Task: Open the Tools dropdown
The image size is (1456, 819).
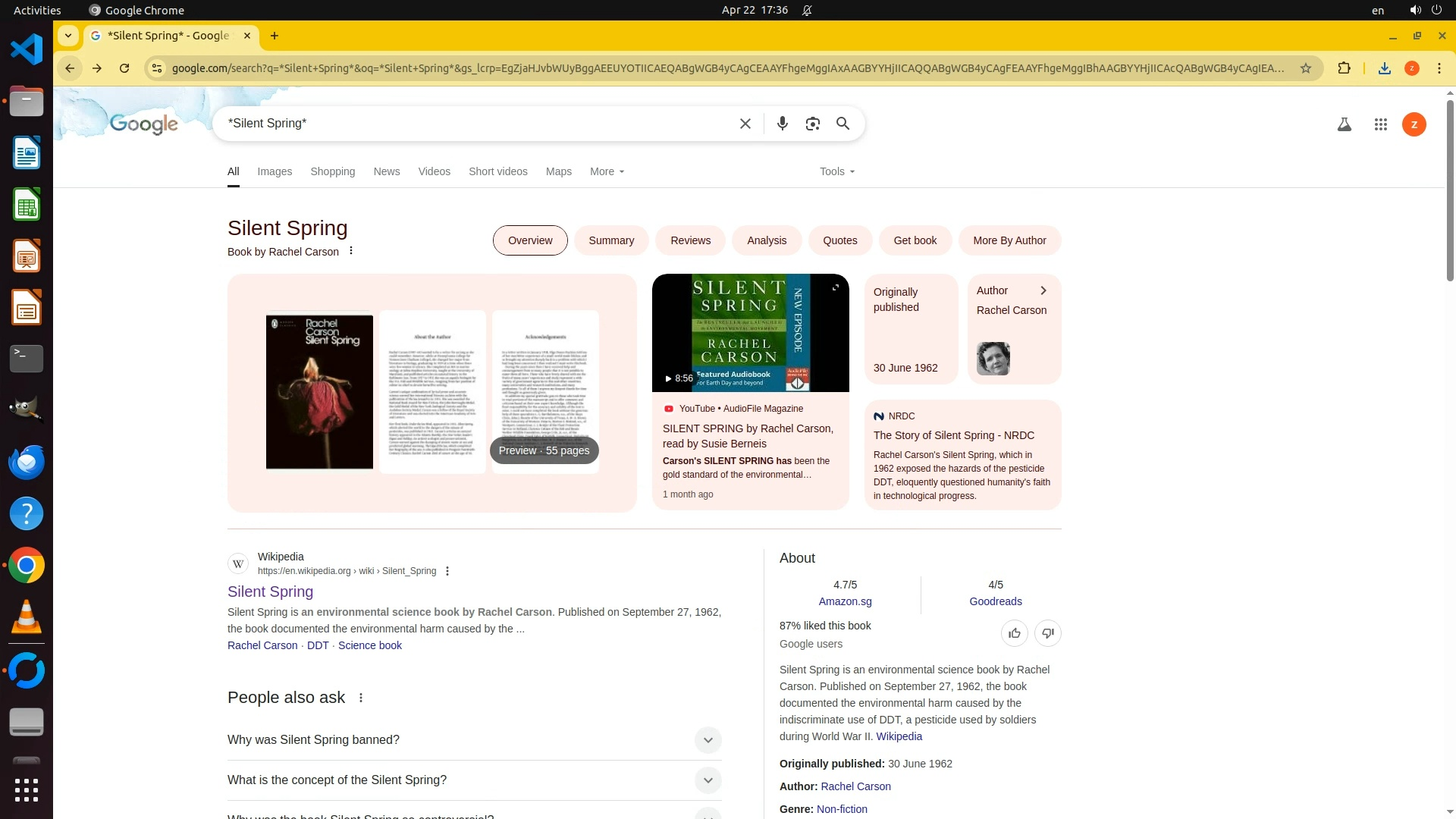Action: click(x=836, y=171)
